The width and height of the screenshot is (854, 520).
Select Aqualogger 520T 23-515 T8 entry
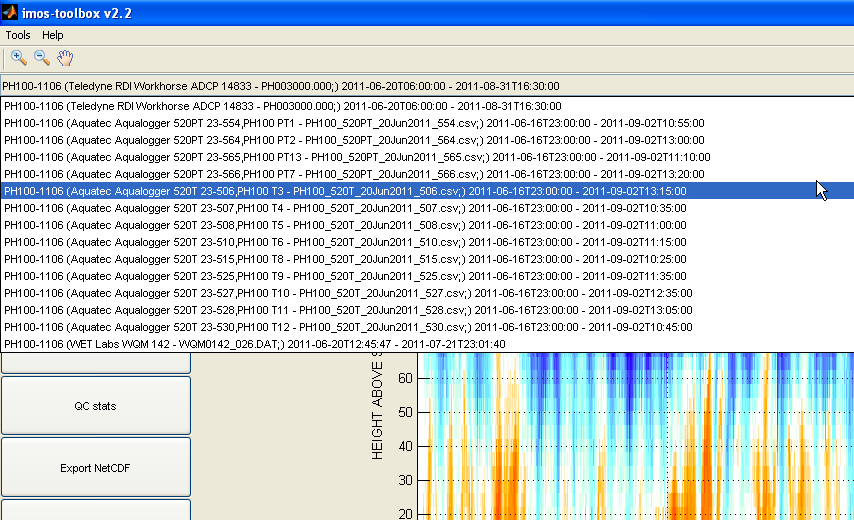coord(427,259)
